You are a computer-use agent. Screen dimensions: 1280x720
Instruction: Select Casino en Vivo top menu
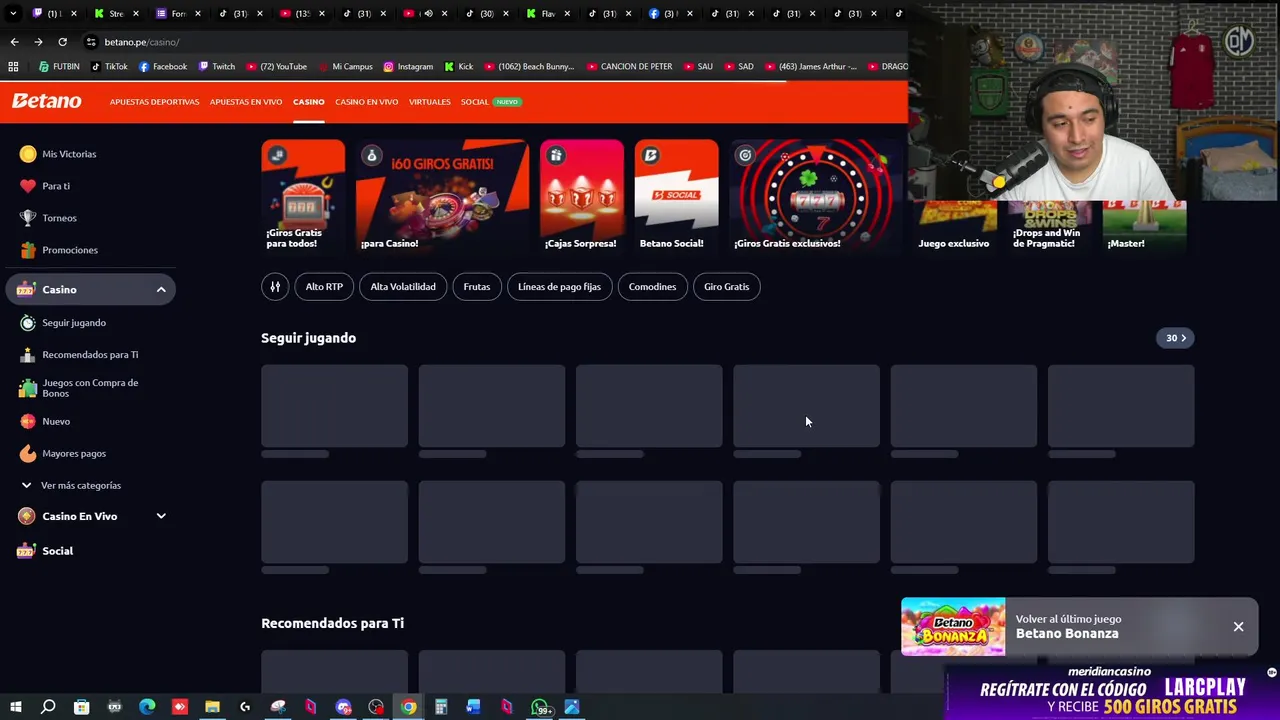tap(366, 102)
